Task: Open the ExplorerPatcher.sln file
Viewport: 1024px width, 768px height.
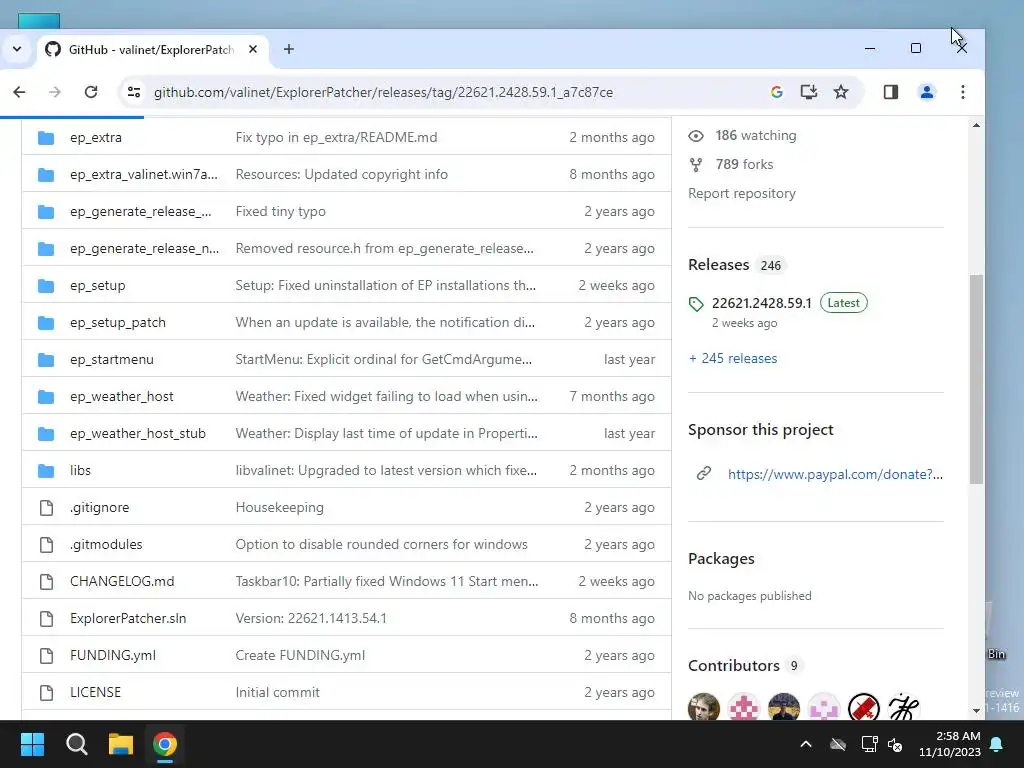Action: point(128,618)
